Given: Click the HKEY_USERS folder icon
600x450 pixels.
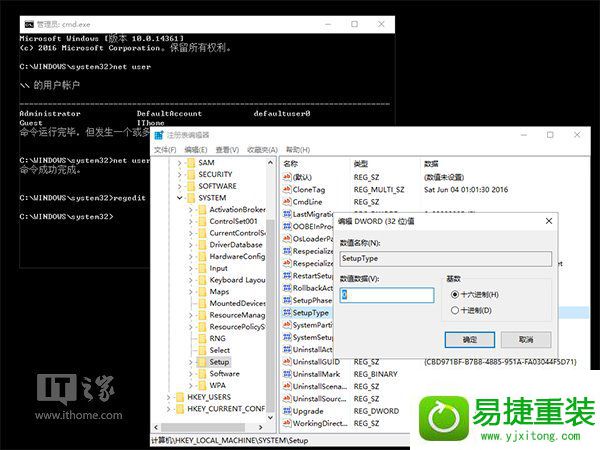Looking at the screenshot, I should click(180, 397).
